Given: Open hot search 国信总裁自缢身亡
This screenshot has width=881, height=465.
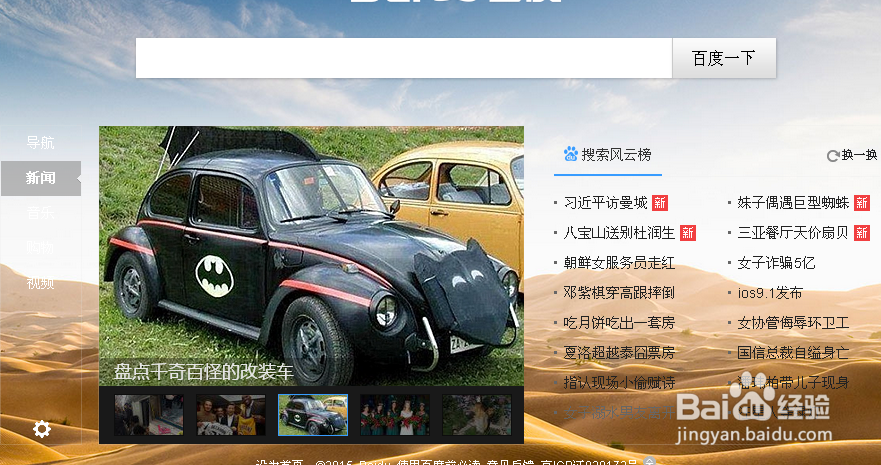Looking at the screenshot, I should tap(793, 353).
